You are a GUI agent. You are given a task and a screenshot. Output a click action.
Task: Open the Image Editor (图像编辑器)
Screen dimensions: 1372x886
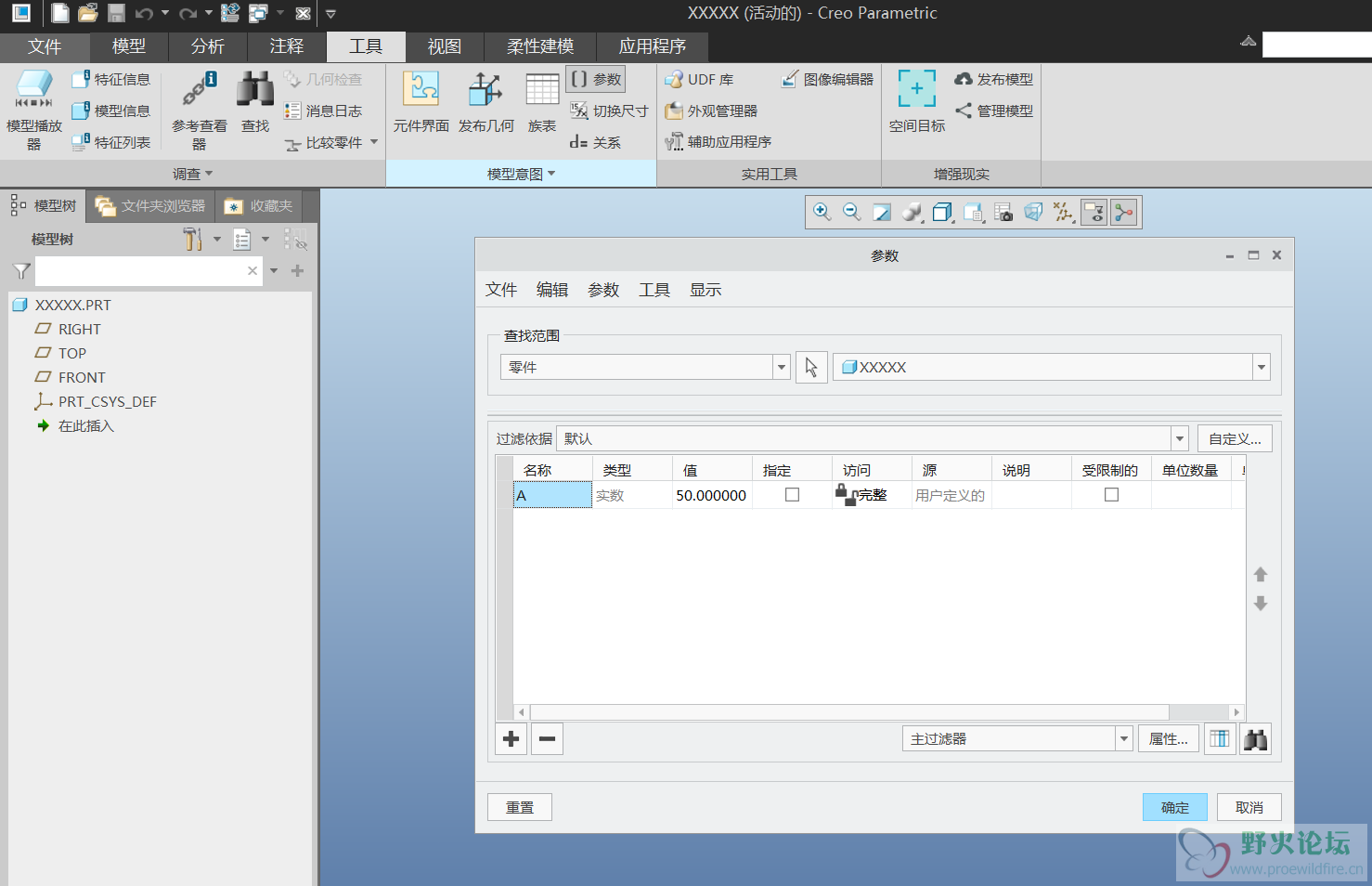pyautogui.click(x=827, y=80)
